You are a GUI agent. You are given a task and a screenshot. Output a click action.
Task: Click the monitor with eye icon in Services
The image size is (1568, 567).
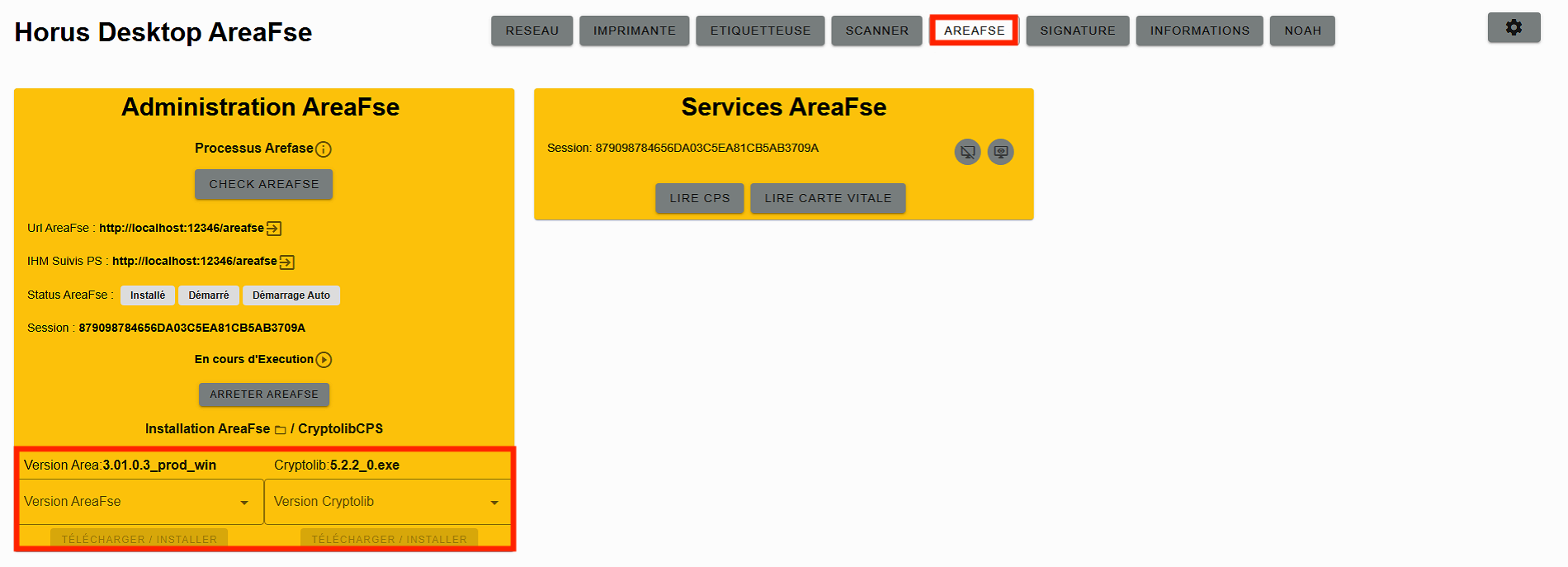coord(1000,152)
